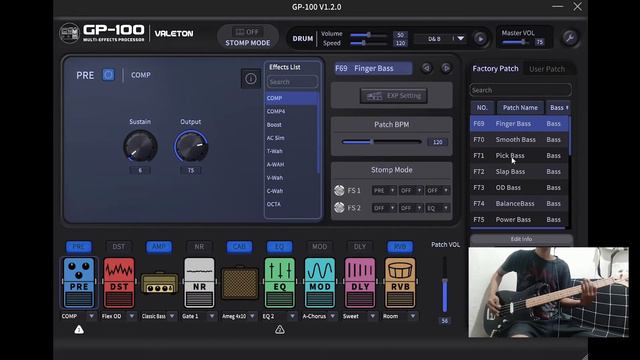Viewport: 640px width, 360px height.
Task: Select the F72 Slap Bass patch
Action: point(519,171)
